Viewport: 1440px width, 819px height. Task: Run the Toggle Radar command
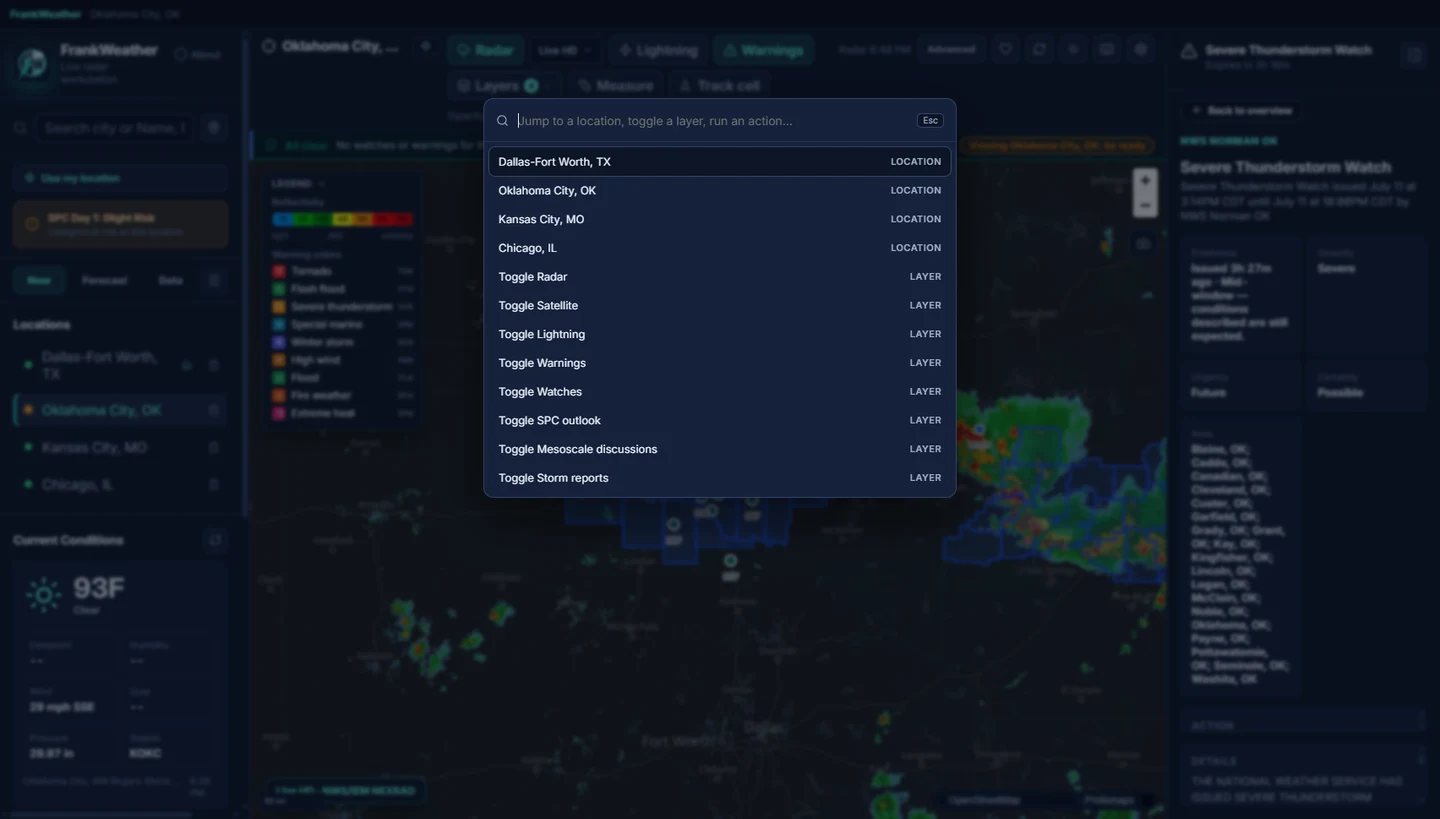pos(719,277)
